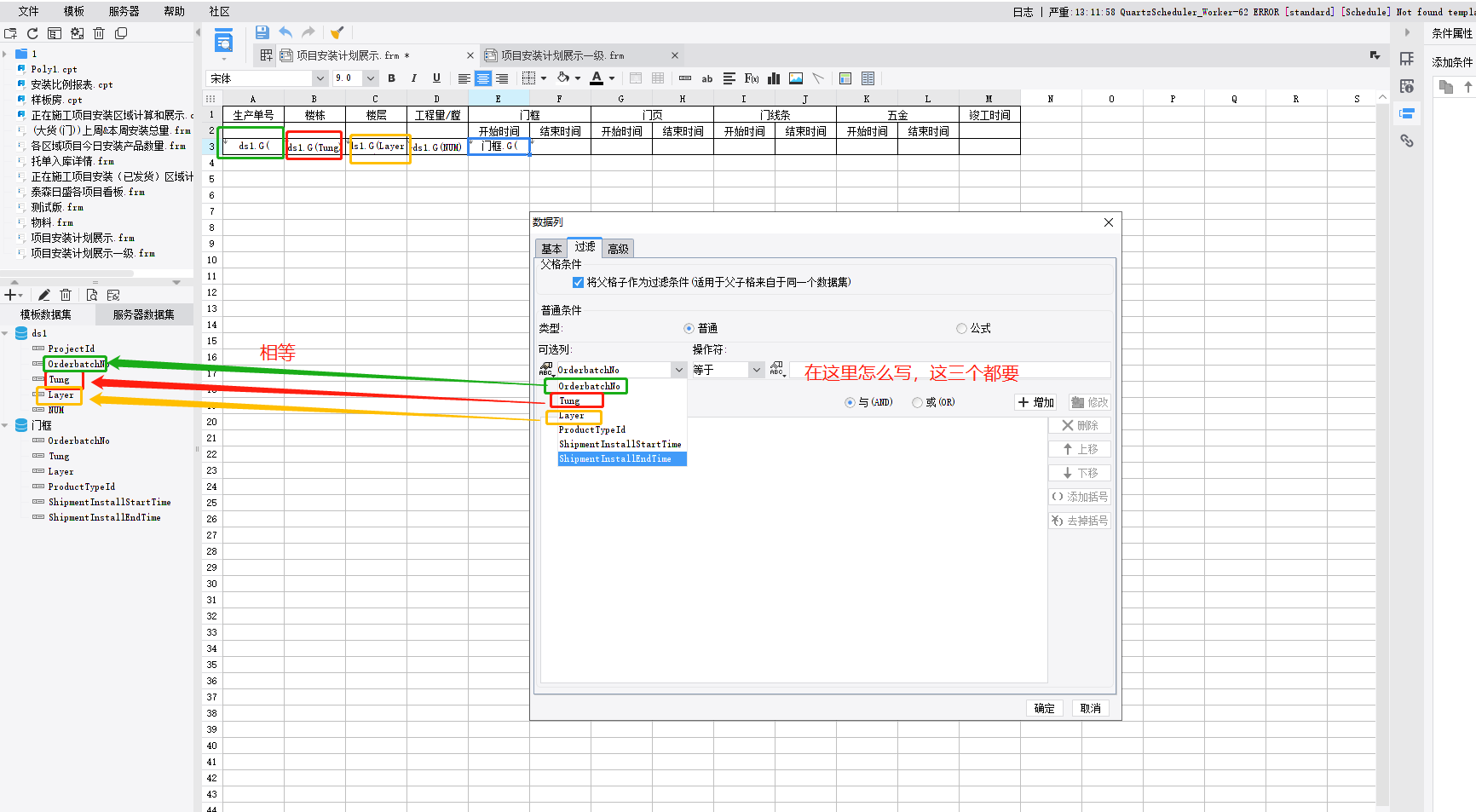Collapse the ds1 dataset tree node

pyautogui.click(x=6, y=333)
